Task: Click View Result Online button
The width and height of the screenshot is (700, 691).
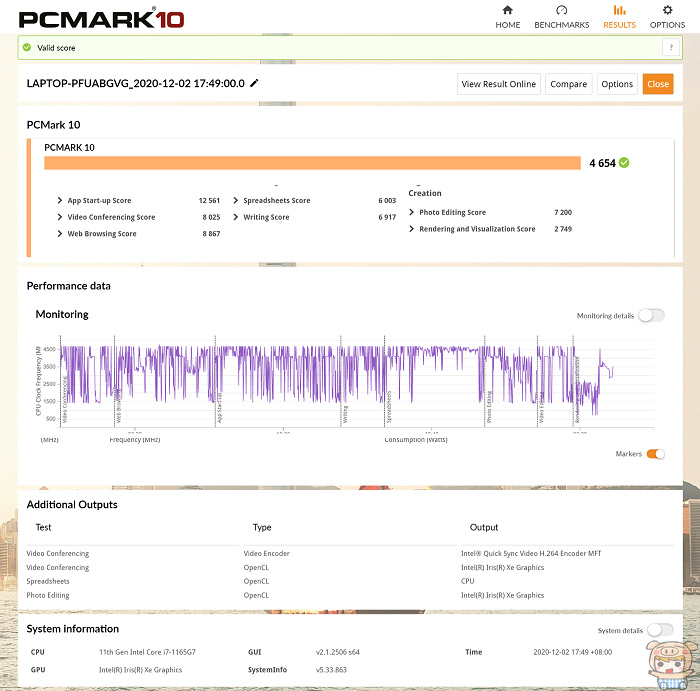Action: point(498,84)
